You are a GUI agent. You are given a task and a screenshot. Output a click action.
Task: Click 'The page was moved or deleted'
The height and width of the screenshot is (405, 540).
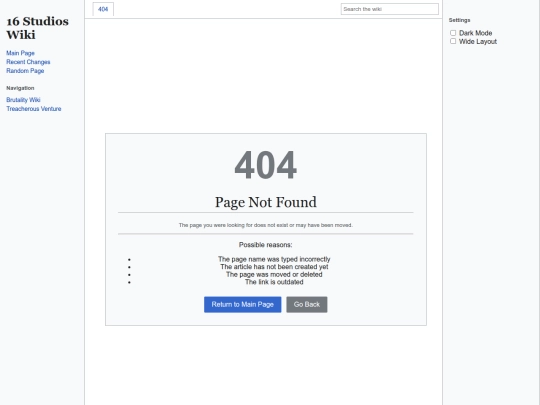[x=274, y=274]
